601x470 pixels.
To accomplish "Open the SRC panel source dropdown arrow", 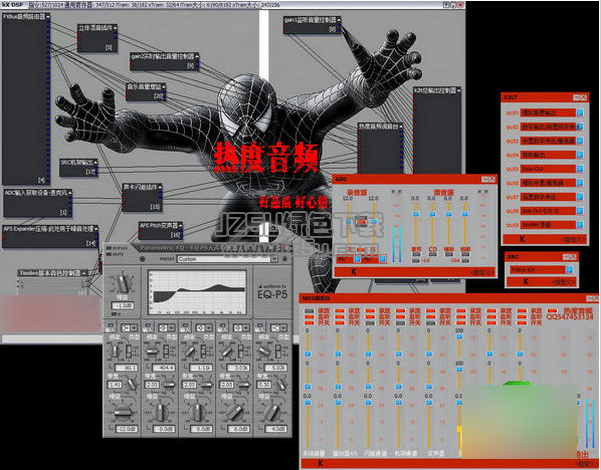I will pyautogui.click(x=570, y=270).
